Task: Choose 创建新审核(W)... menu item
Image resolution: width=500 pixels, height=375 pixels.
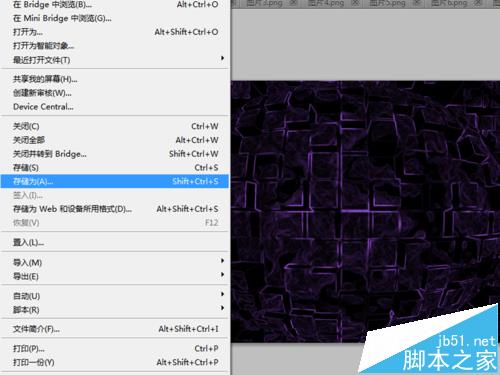Action: 115,93
